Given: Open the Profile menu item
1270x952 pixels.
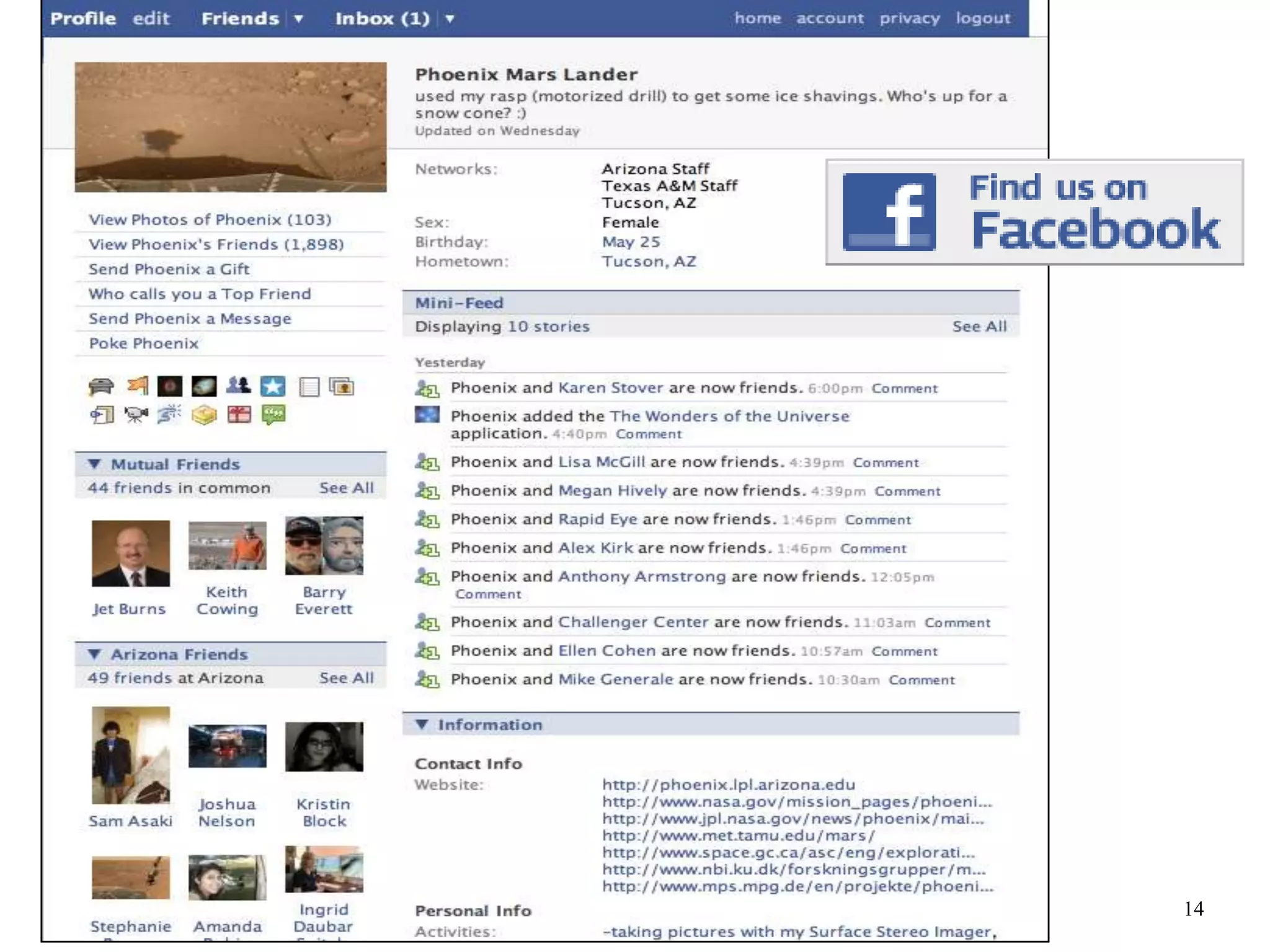Looking at the screenshot, I should pos(83,19).
